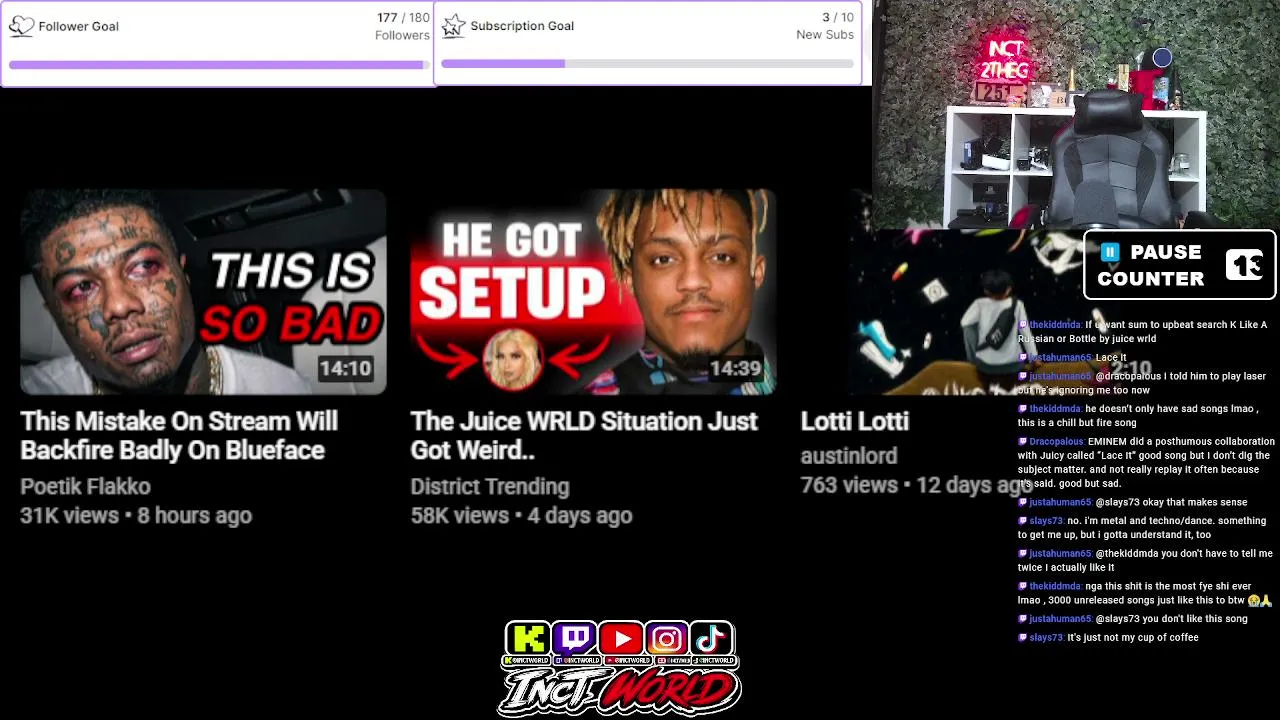Open the "HE GOT SETUP" Juice WRLD thumbnail
Image resolution: width=1280 pixels, height=720 pixels.
[x=593, y=292]
